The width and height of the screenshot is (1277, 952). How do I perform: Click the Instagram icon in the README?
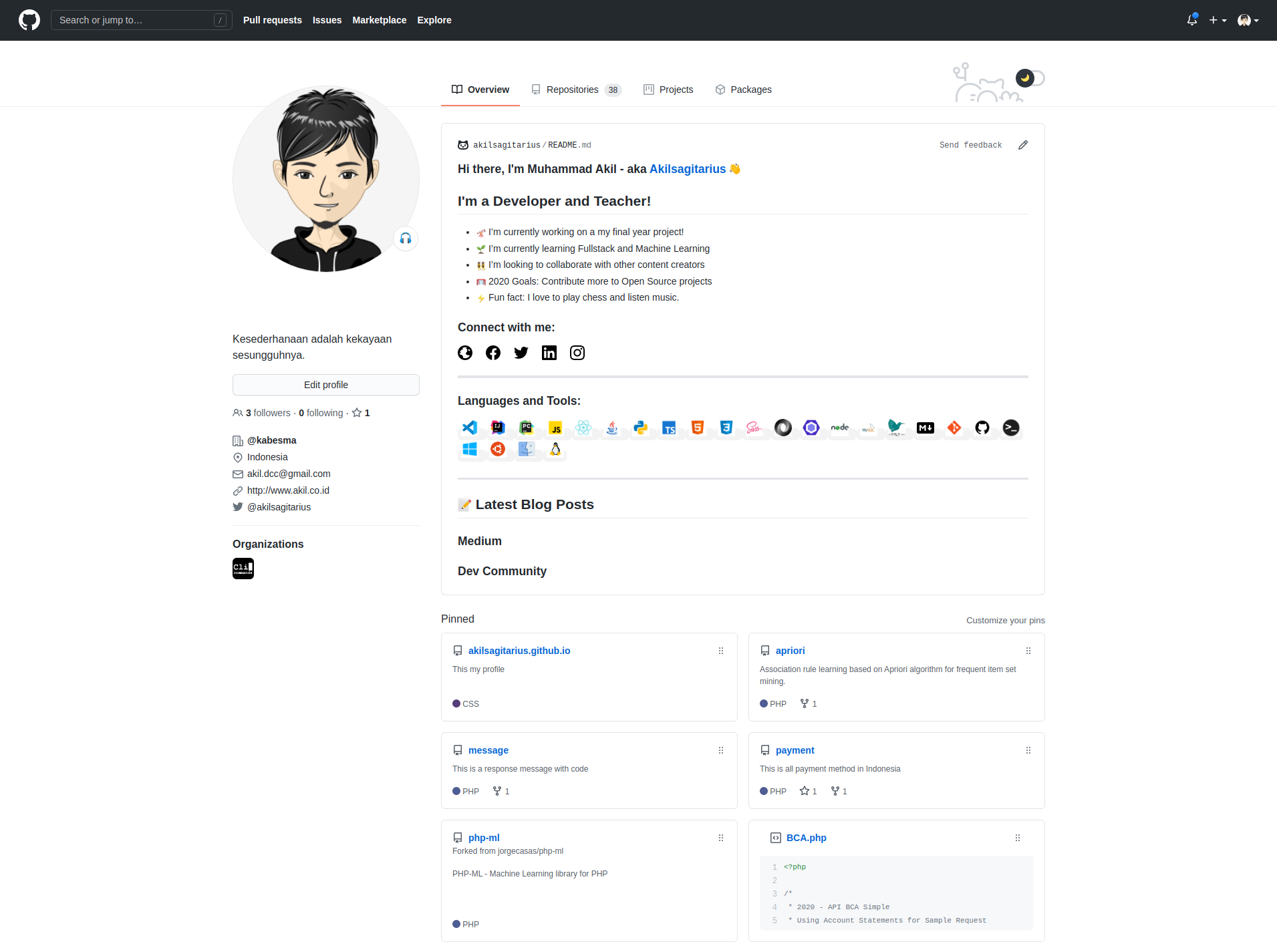coord(577,353)
